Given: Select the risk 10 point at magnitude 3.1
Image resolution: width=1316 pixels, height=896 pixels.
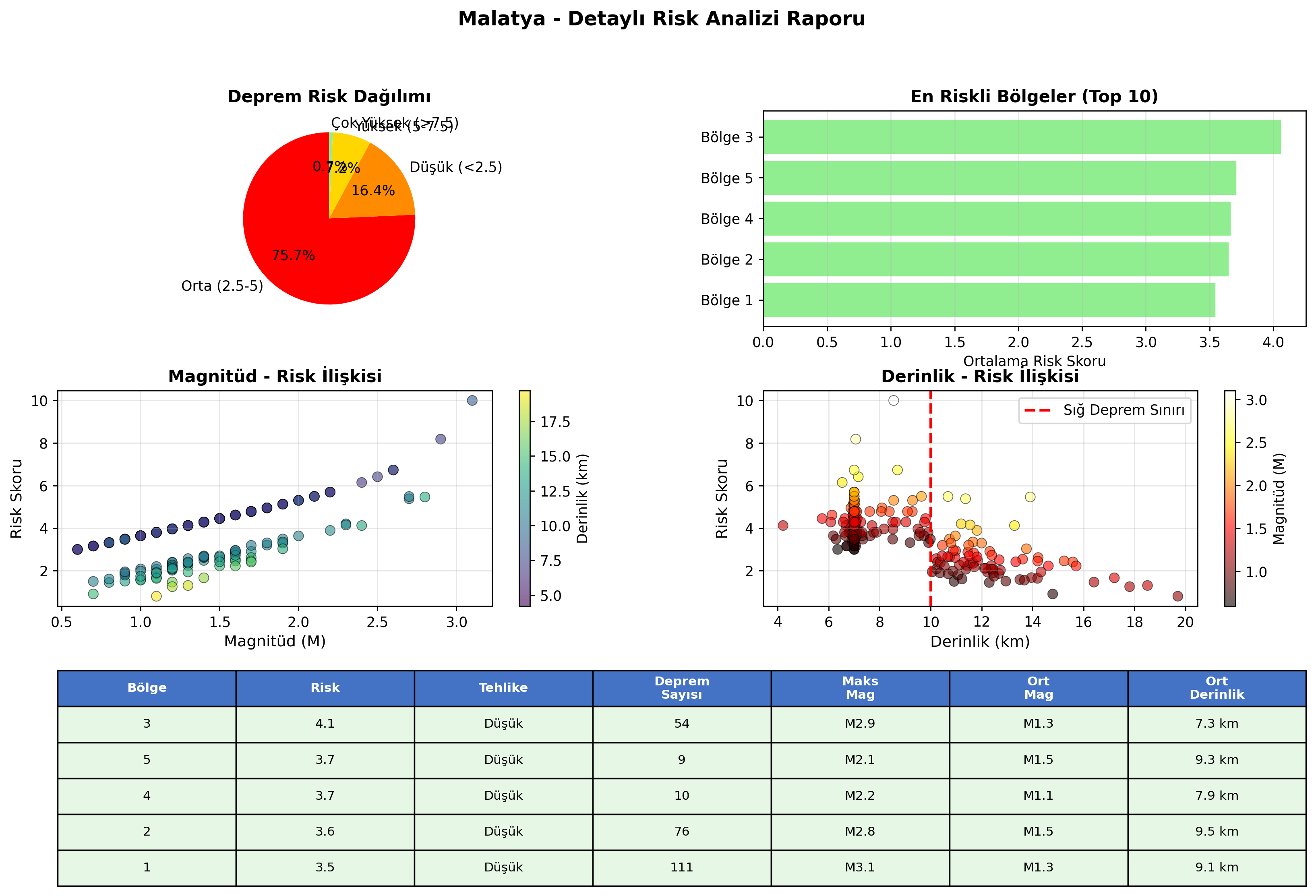Looking at the screenshot, I should click(472, 400).
